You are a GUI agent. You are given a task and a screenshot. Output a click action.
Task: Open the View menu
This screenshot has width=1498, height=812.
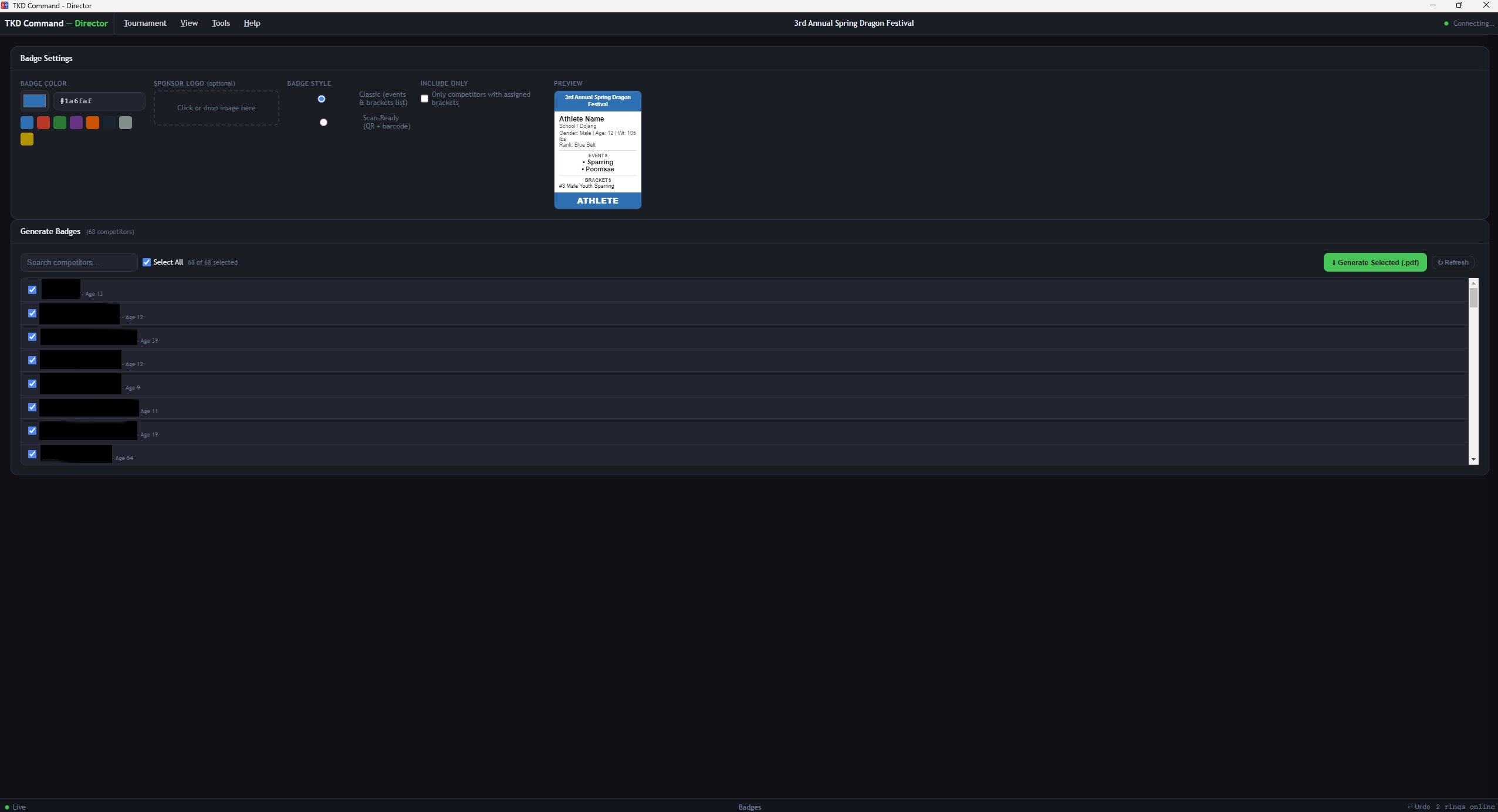(x=189, y=23)
